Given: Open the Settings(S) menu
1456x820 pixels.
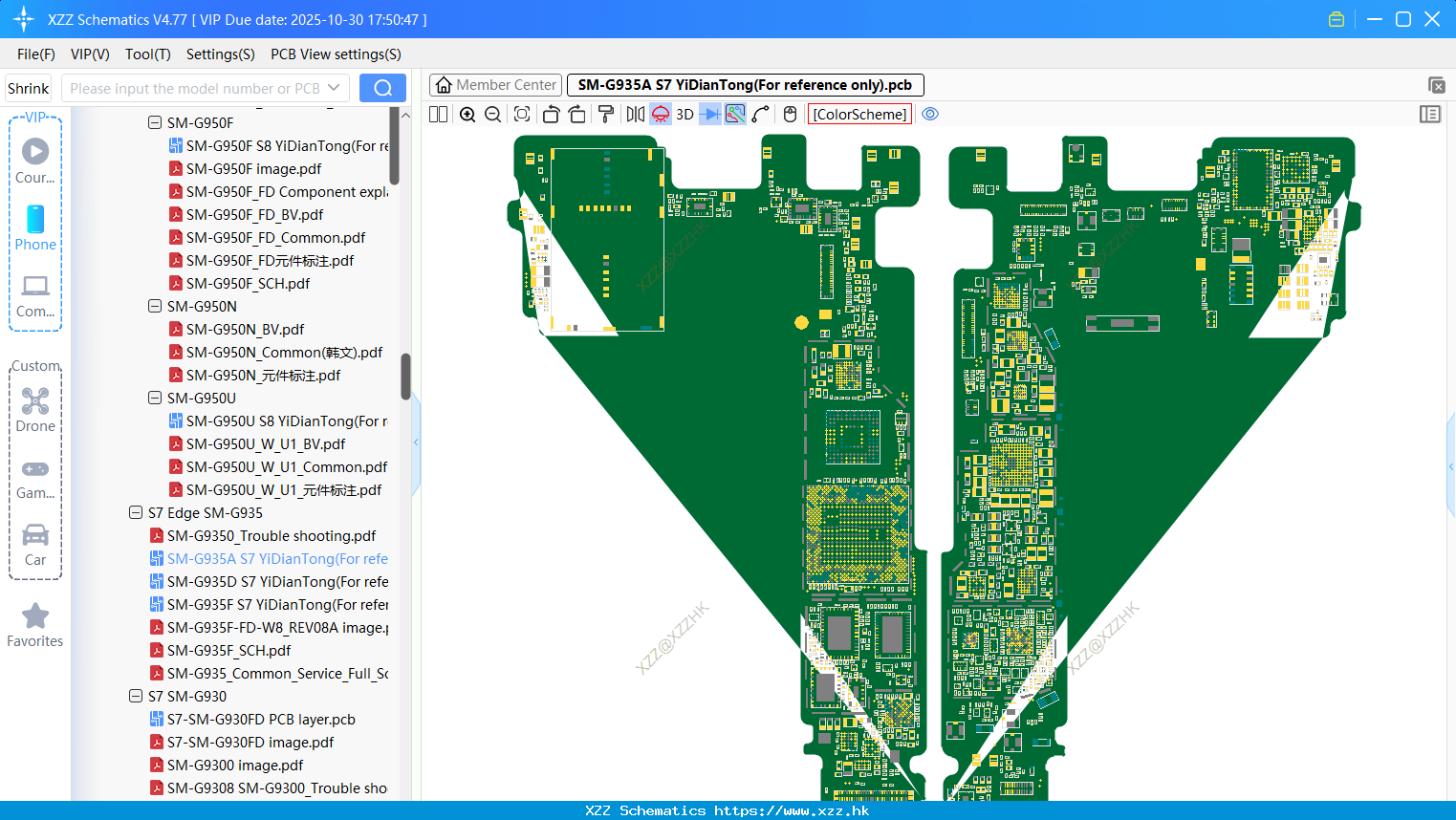Looking at the screenshot, I should click(x=221, y=54).
